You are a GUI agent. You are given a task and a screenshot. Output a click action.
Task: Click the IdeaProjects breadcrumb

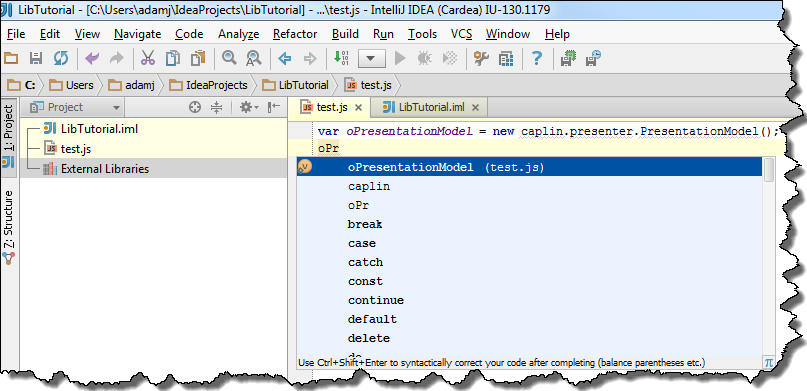209,85
